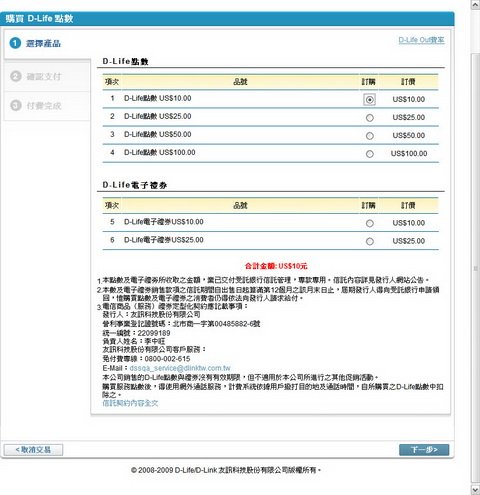Click the 品號 header in D-Life點數 table
Screen dimensions: 480x495
tap(240, 82)
